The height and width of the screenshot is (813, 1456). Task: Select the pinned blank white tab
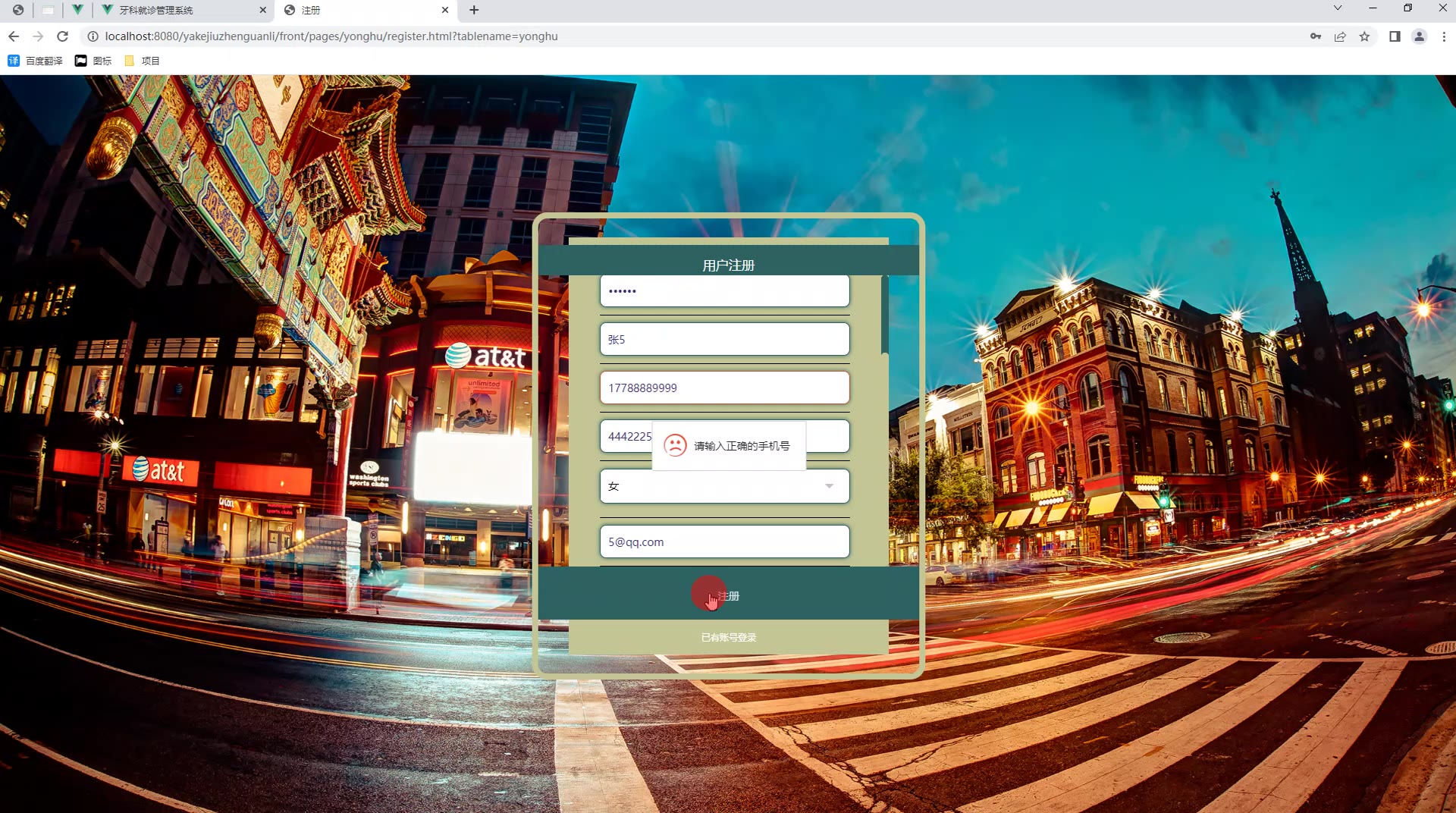click(48, 10)
